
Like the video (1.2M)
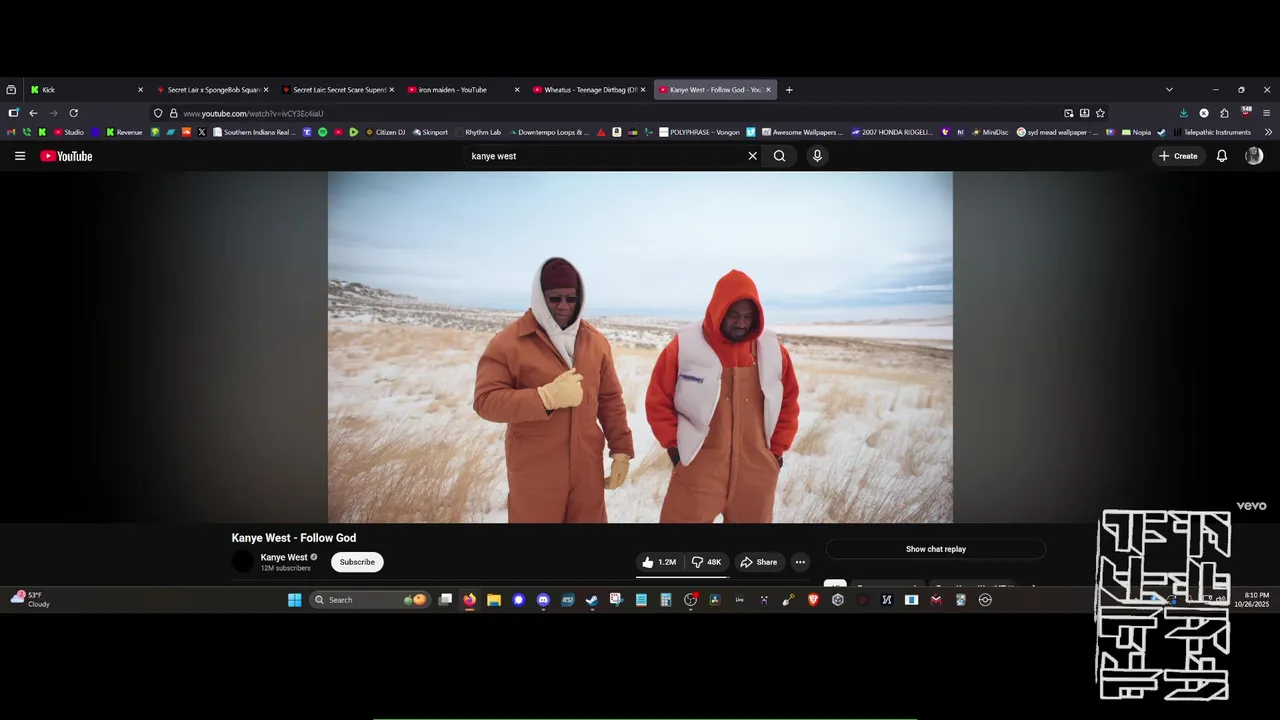pyautogui.click(x=659, y=562)
